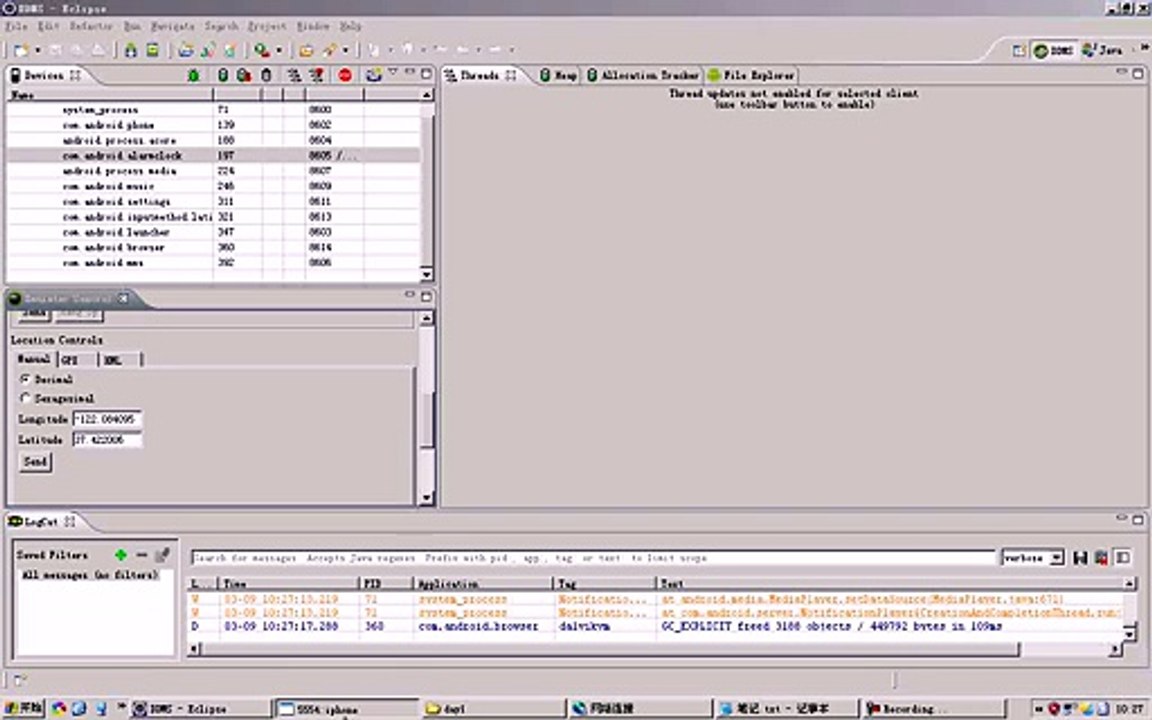This screenshot has height=720, width=1152.
Task: Select the Manual location controls tab
Action: click(34, 359)
